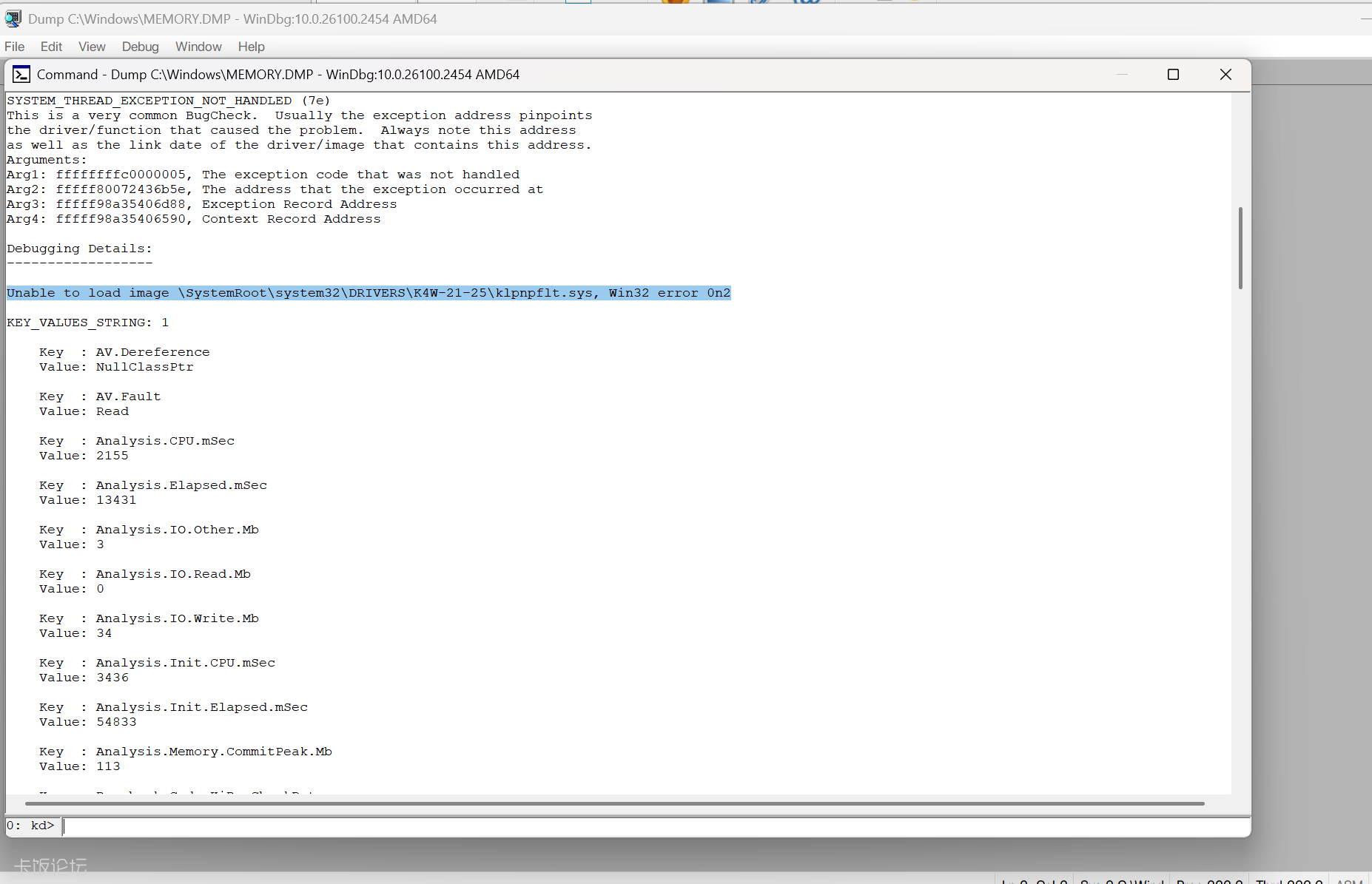
Task: Open the File menu
Action: pos(15,47)
